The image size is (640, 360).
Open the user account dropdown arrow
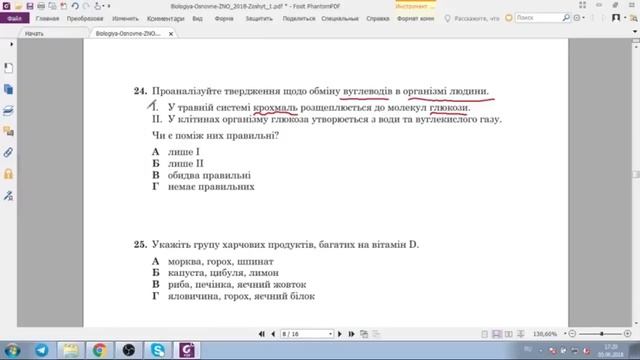point(625,18)
